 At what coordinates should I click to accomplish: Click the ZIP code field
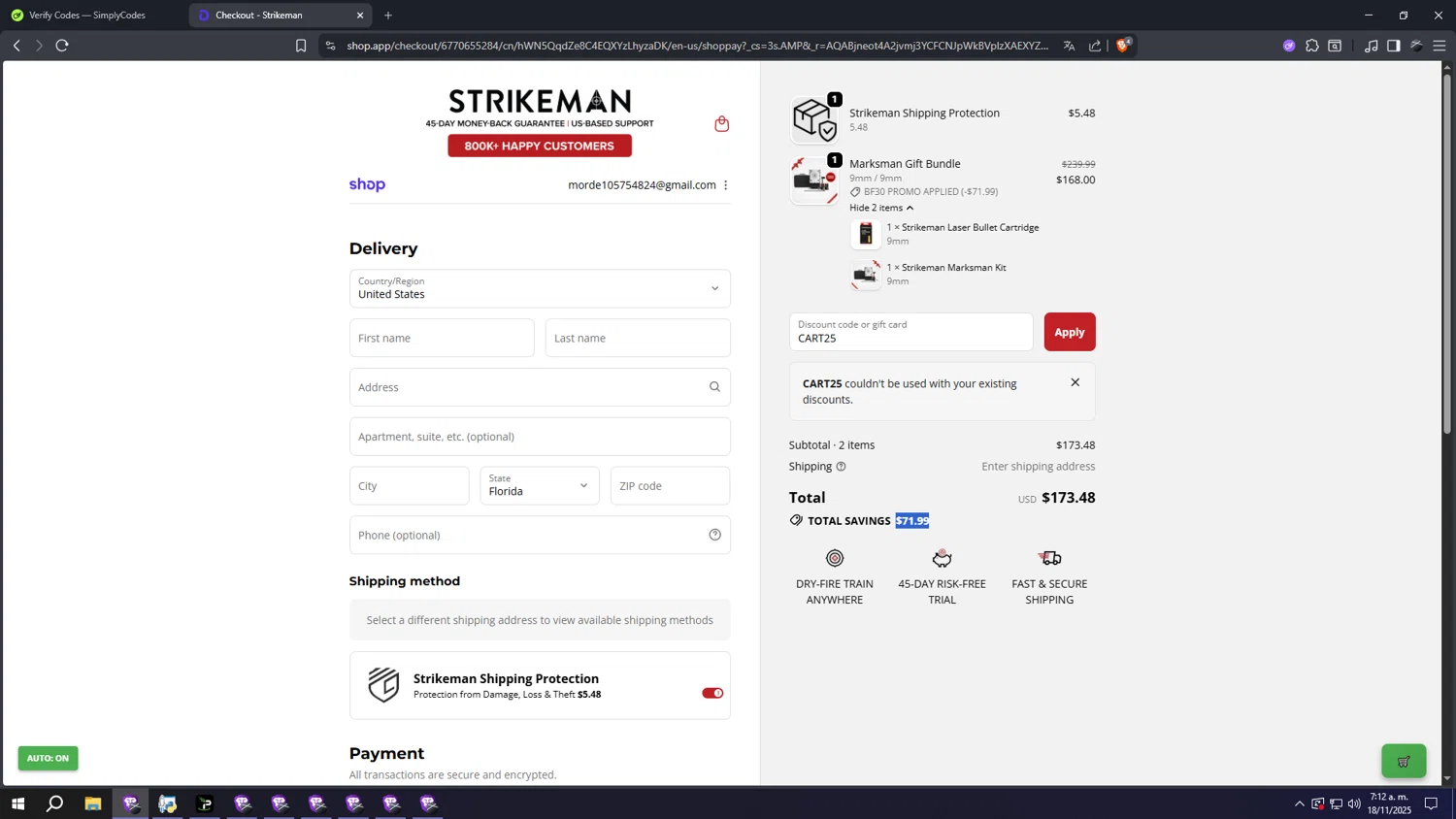click(670, 485)
